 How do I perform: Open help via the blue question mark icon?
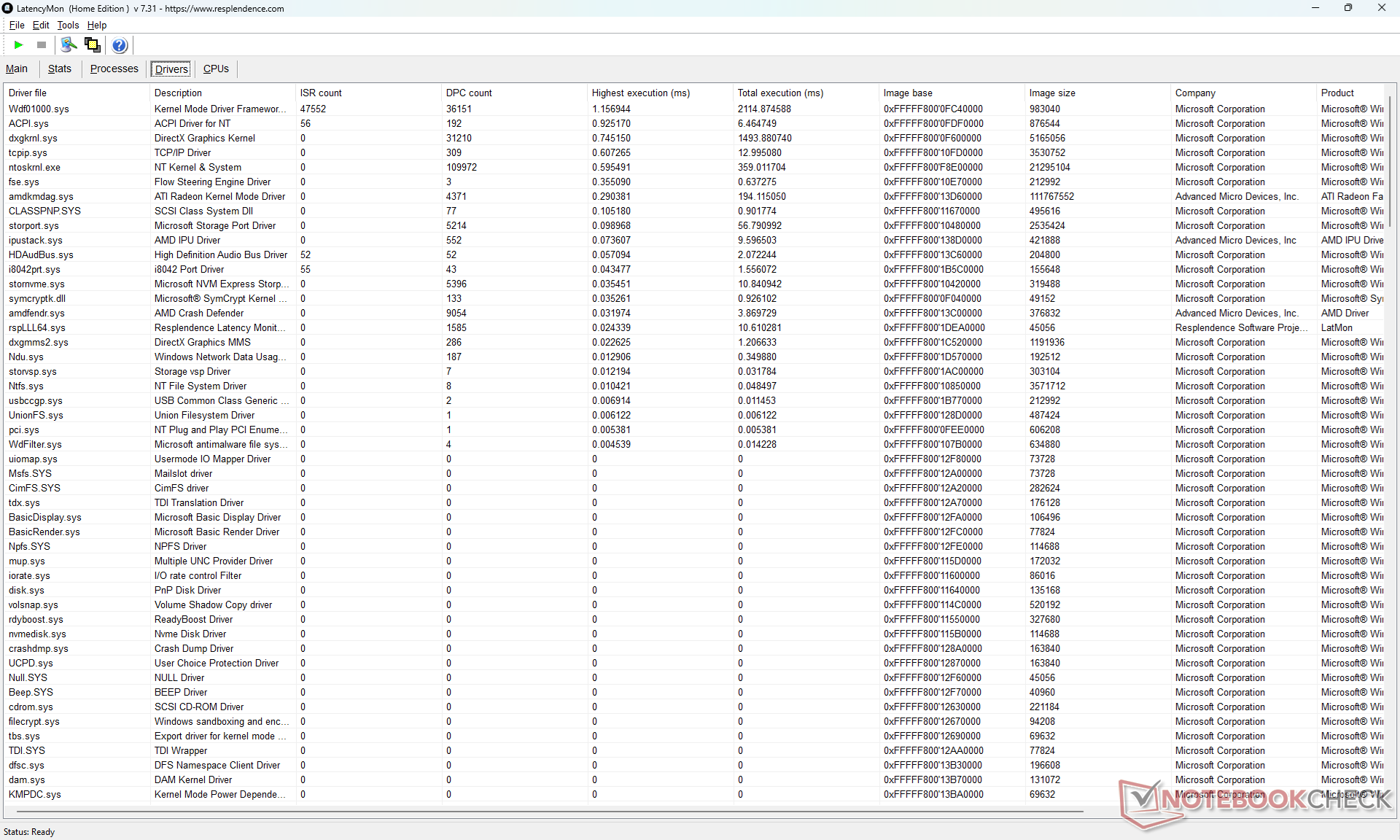pos(120,45)
